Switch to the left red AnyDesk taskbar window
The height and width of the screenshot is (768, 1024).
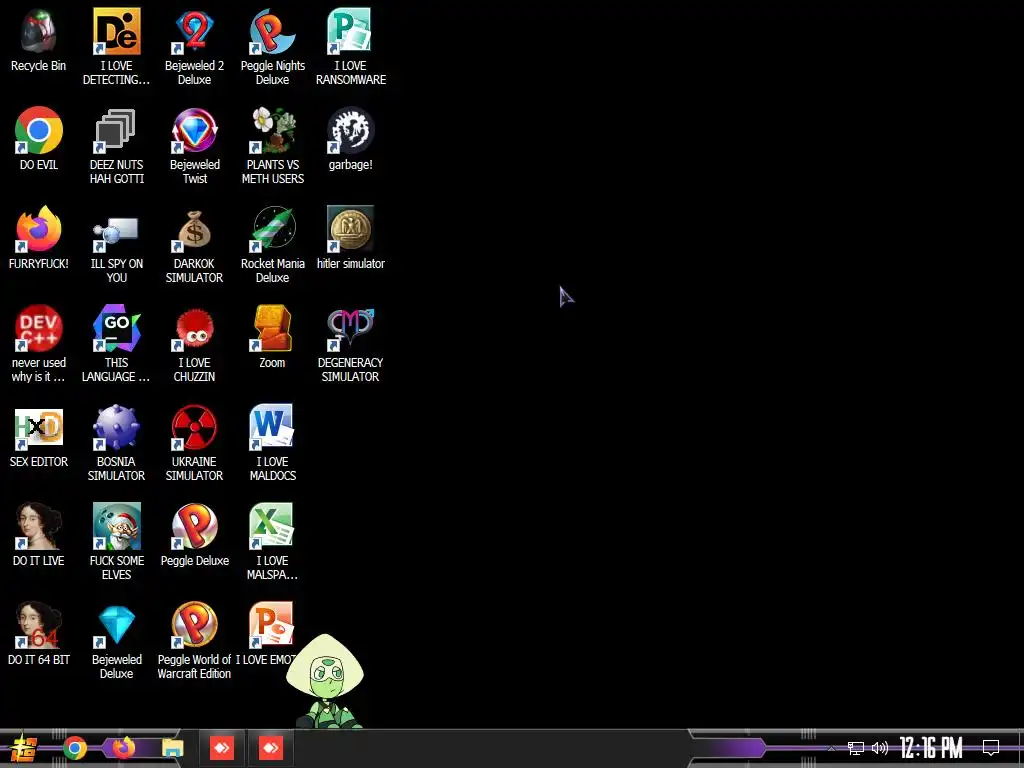pyautogui.click(x=221, y=748)
